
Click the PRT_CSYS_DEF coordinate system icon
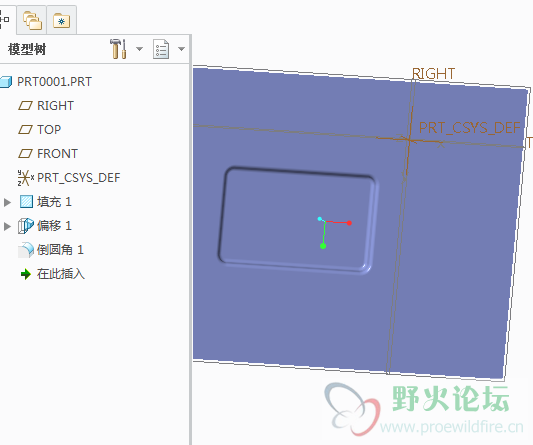(25, 178)
